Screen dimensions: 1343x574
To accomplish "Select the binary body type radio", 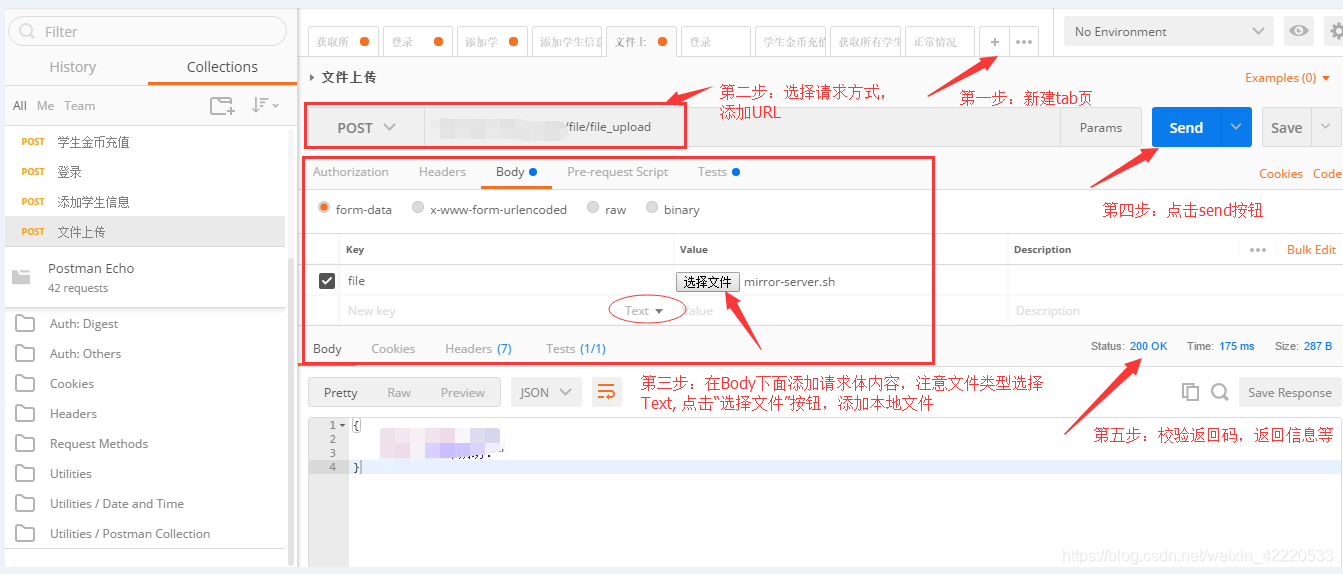I will pyautogui.click(x=652, y=208).
